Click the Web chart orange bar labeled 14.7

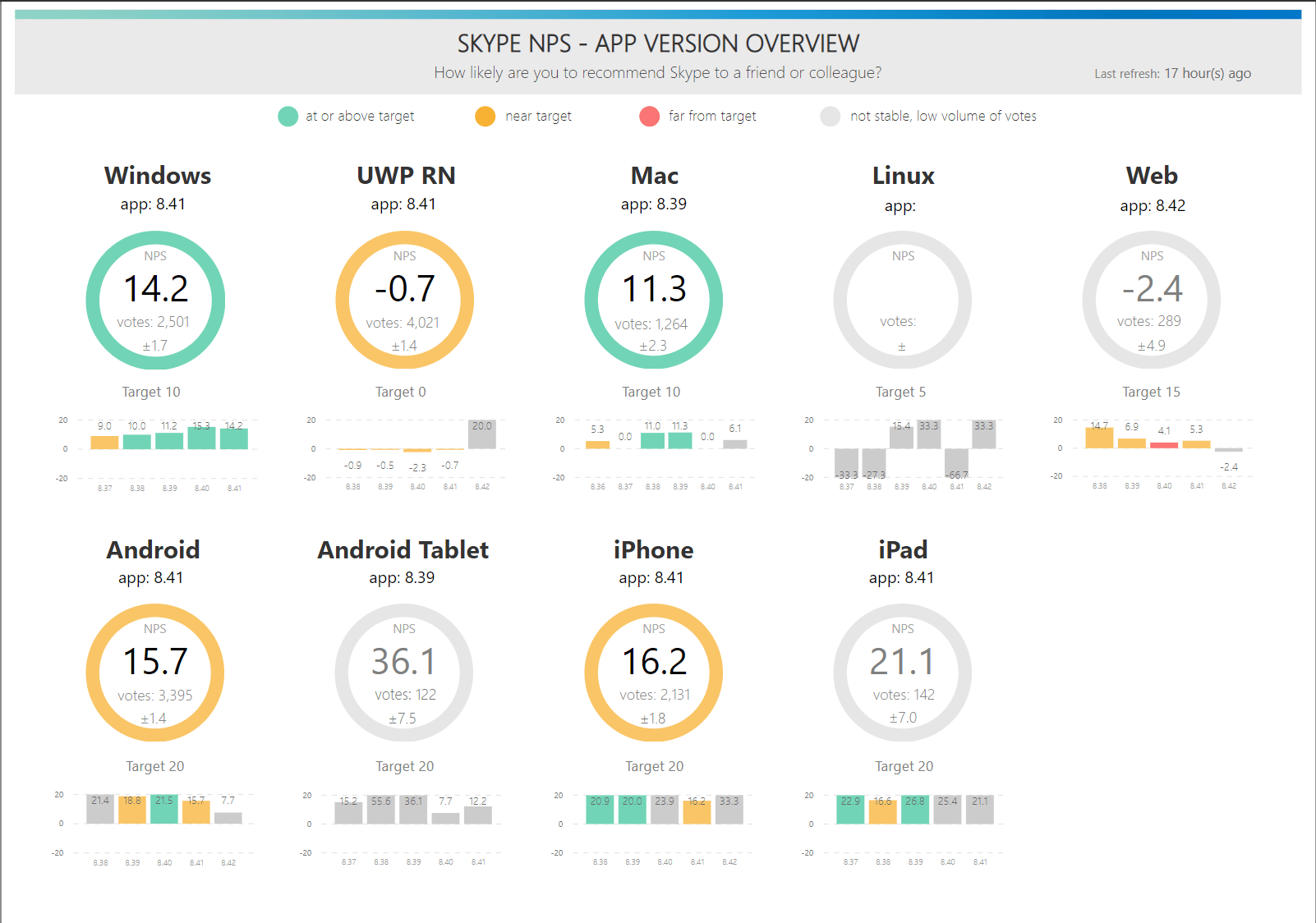1099,438
